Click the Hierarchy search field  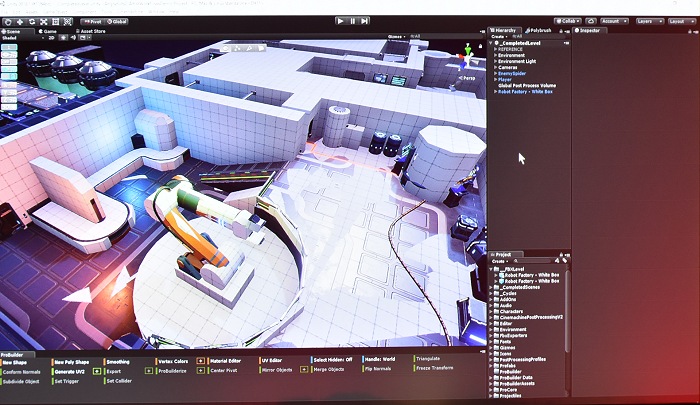tap(537, 37)
